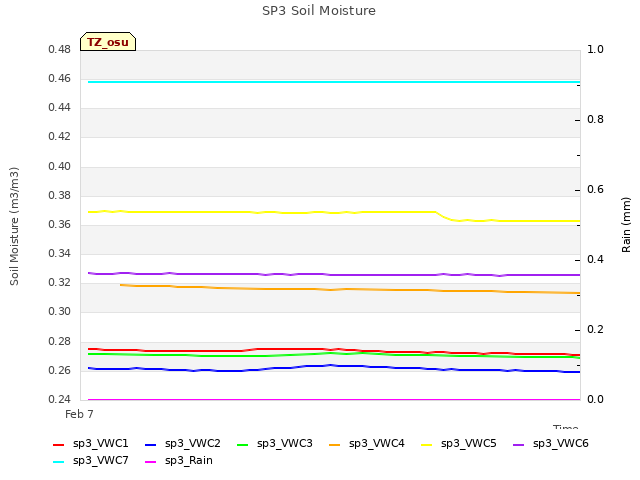Viewport: 640px width, 480px height.
Task: Click the blue sp3_VWC2 legend swatch
Action: tap(151, 445)
